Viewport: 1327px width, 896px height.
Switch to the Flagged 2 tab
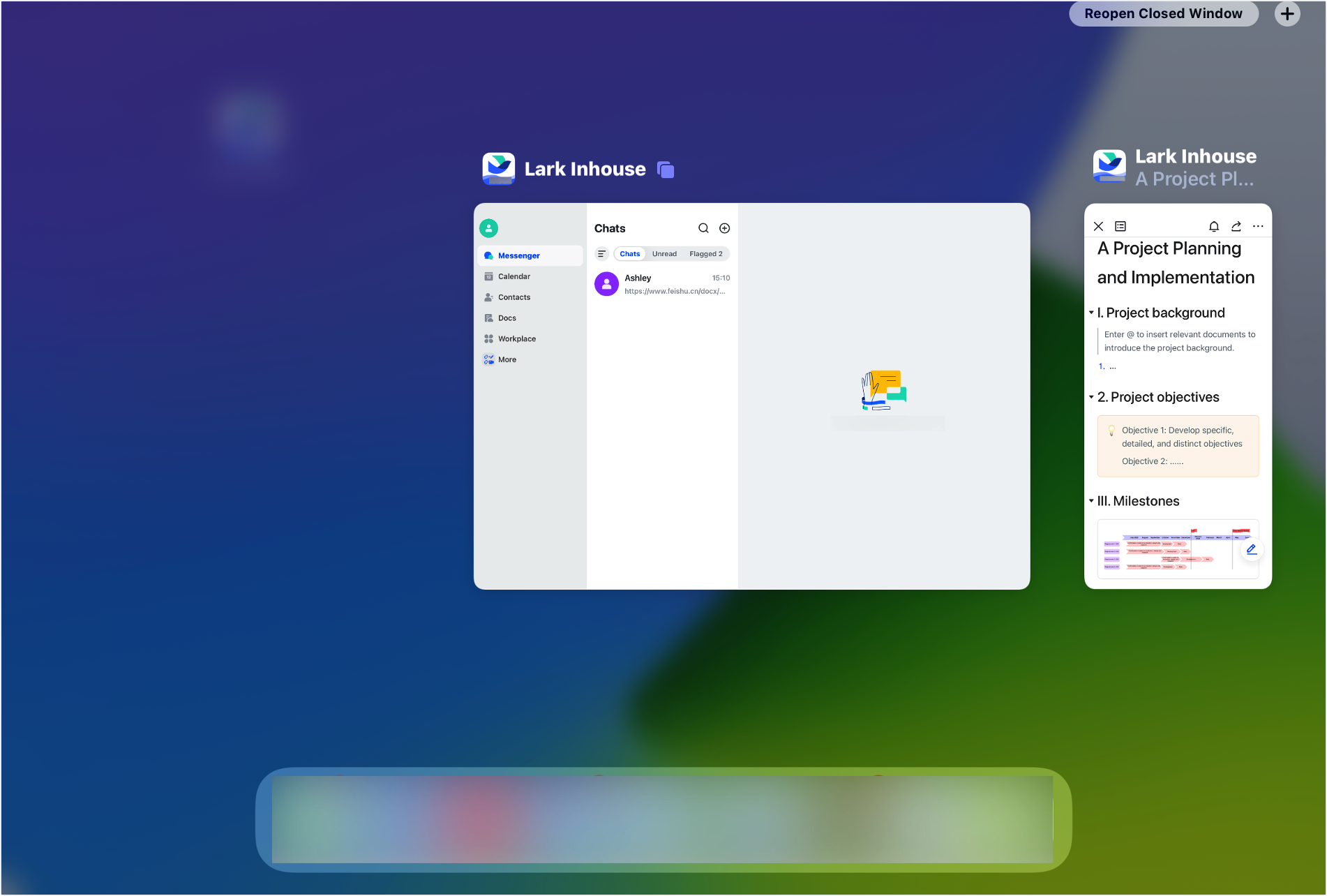tap(706, 254)
